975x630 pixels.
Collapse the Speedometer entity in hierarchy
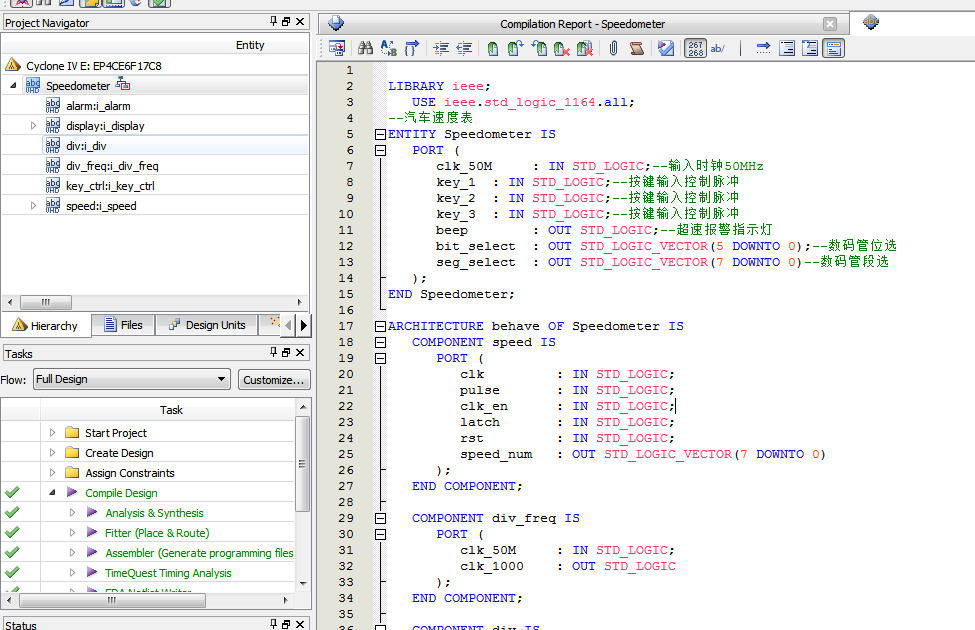(13, 85)
